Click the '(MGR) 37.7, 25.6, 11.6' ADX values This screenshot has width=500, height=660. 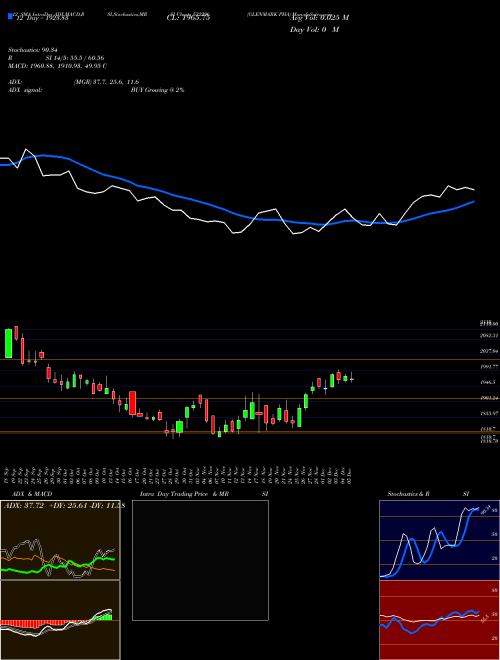click(x=106, y=82)
